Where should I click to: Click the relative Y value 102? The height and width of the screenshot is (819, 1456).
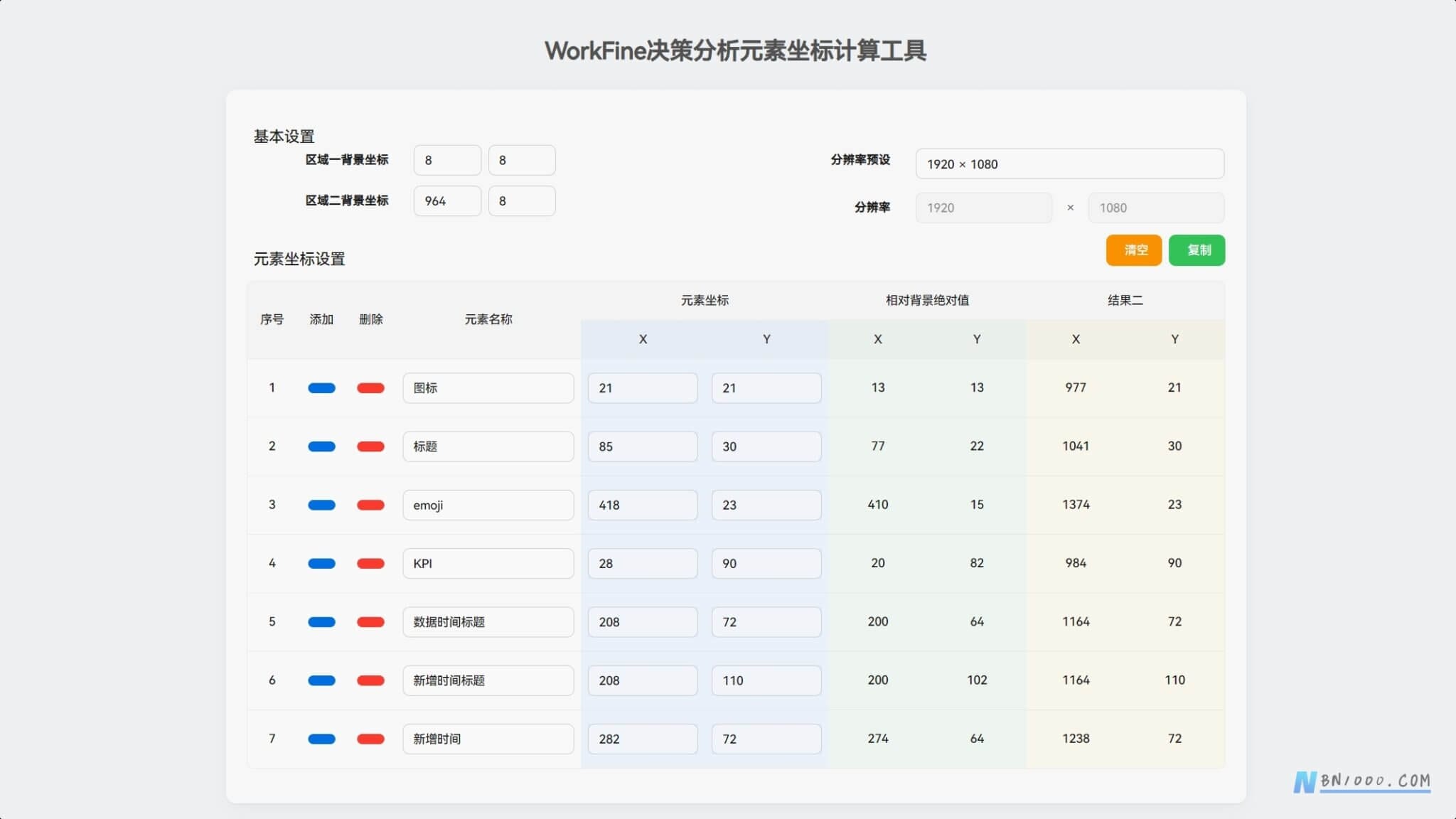click(x=977, y=680)
